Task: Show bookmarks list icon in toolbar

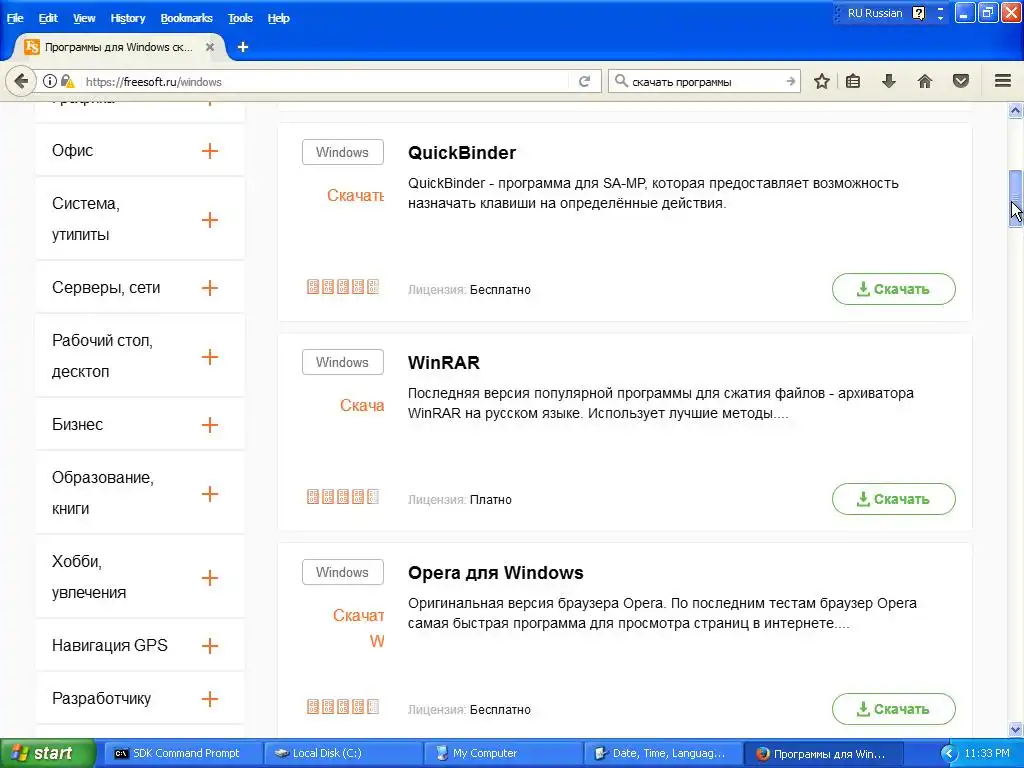Action: 853,81
